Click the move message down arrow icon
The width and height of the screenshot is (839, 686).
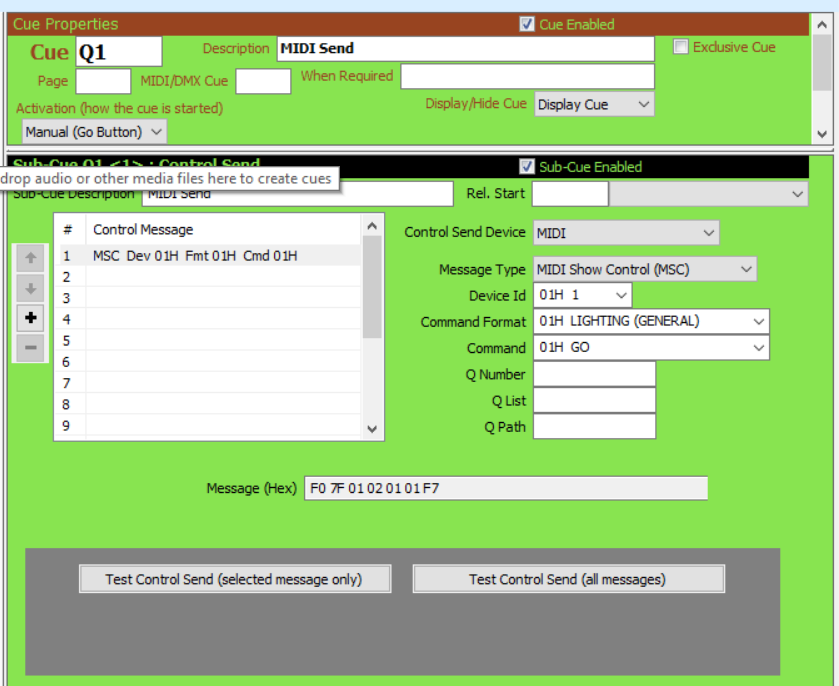[x=31, y=288]
